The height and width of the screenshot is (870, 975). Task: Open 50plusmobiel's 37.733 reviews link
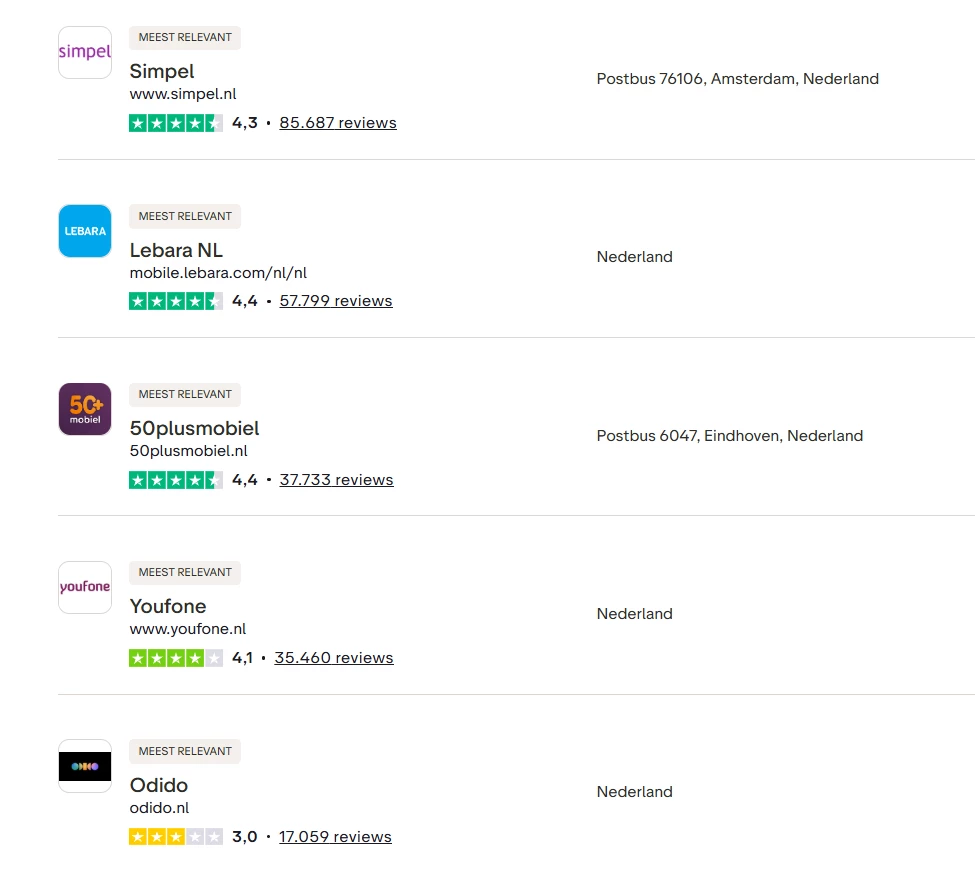336,480
